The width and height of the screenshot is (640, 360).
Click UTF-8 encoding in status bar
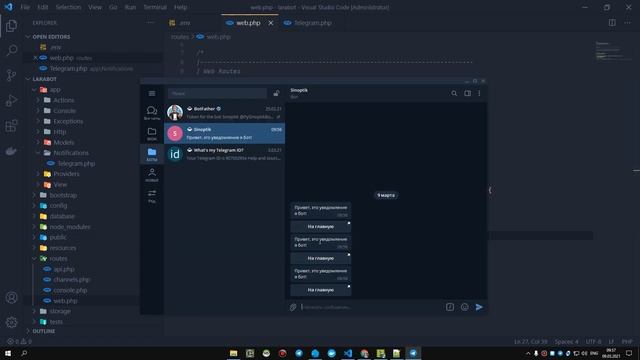tap(593, 342)
